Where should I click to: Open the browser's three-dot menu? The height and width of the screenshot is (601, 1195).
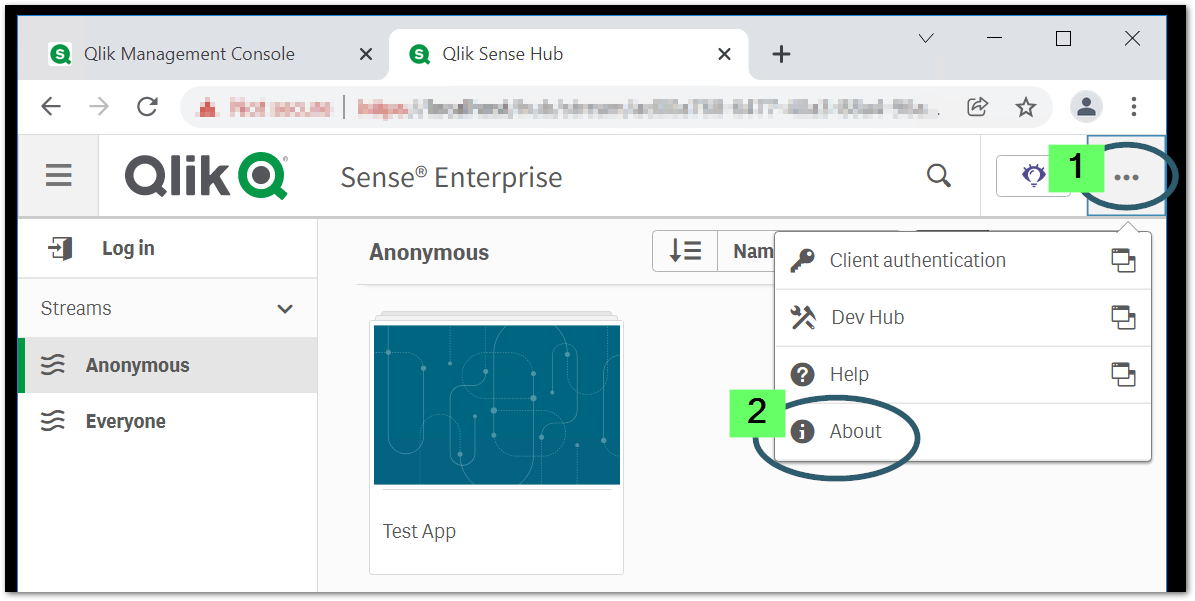point(1133,106)
